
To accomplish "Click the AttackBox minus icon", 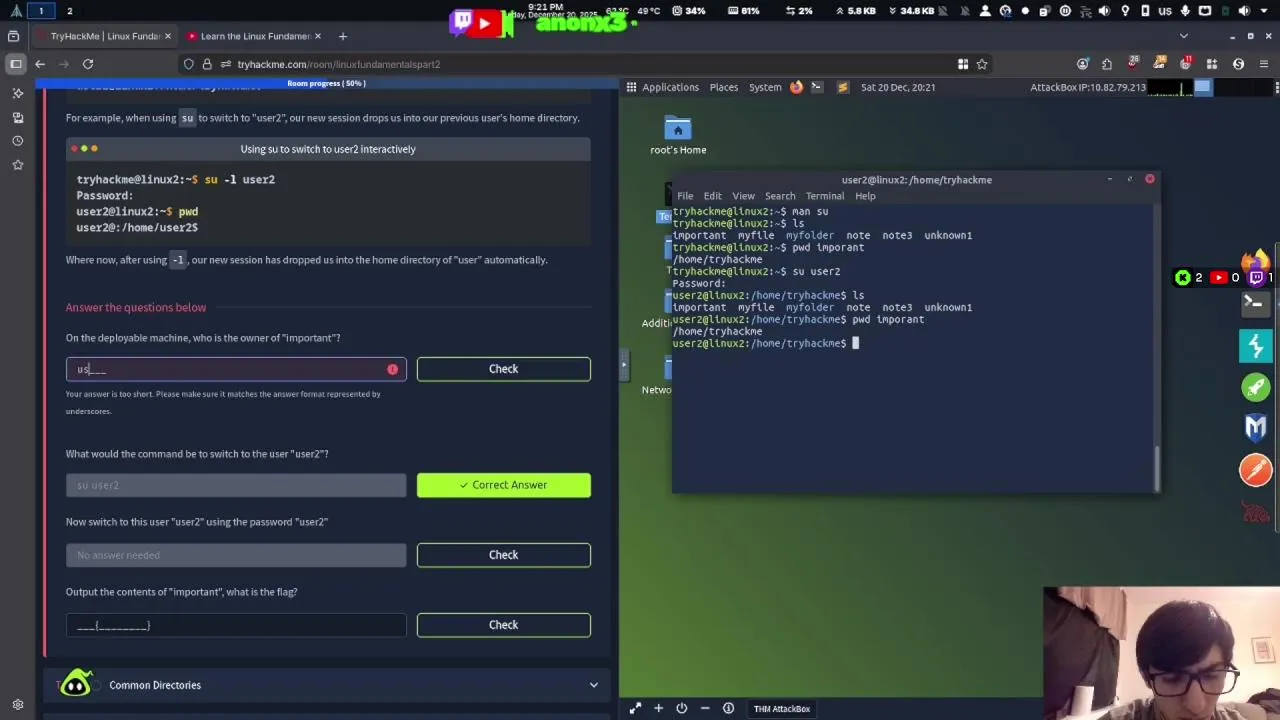I will [705, 708].
